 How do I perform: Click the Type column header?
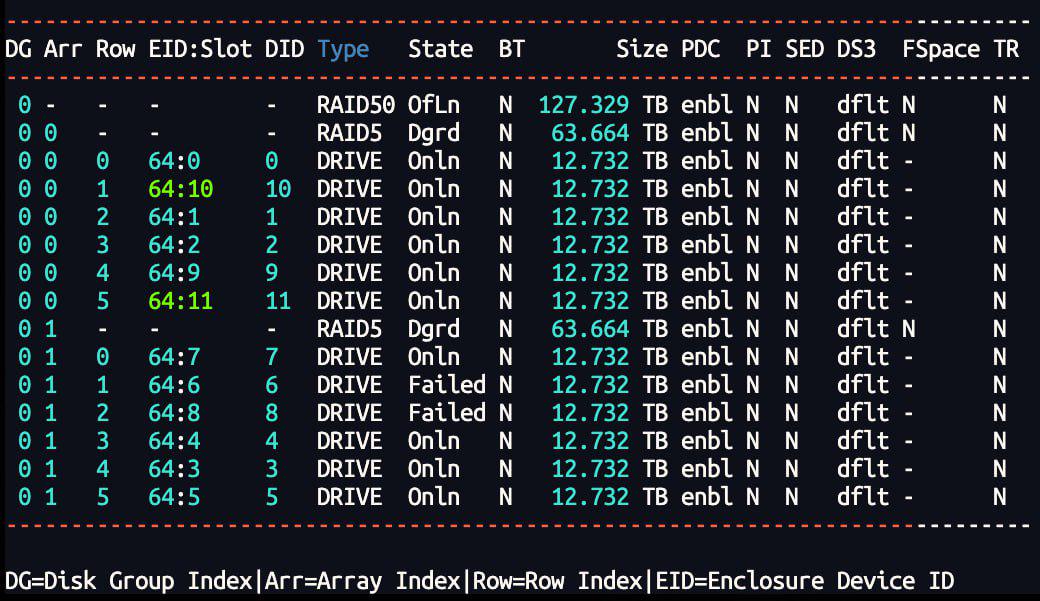pyautogui.click(x=343, y=49)
